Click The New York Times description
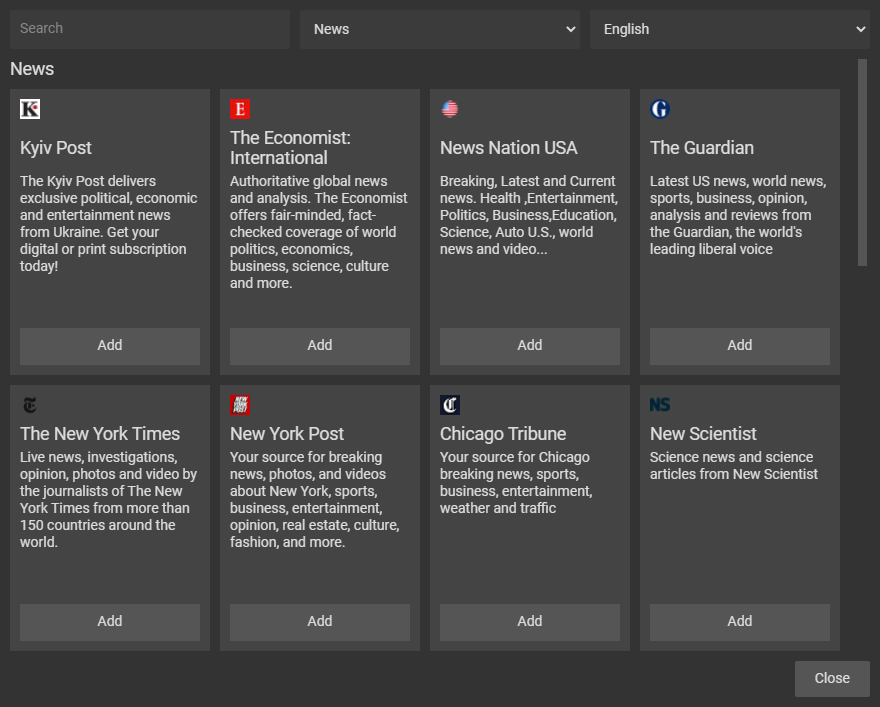The height and width of the screenshot is (707, 880). (109, 499)
